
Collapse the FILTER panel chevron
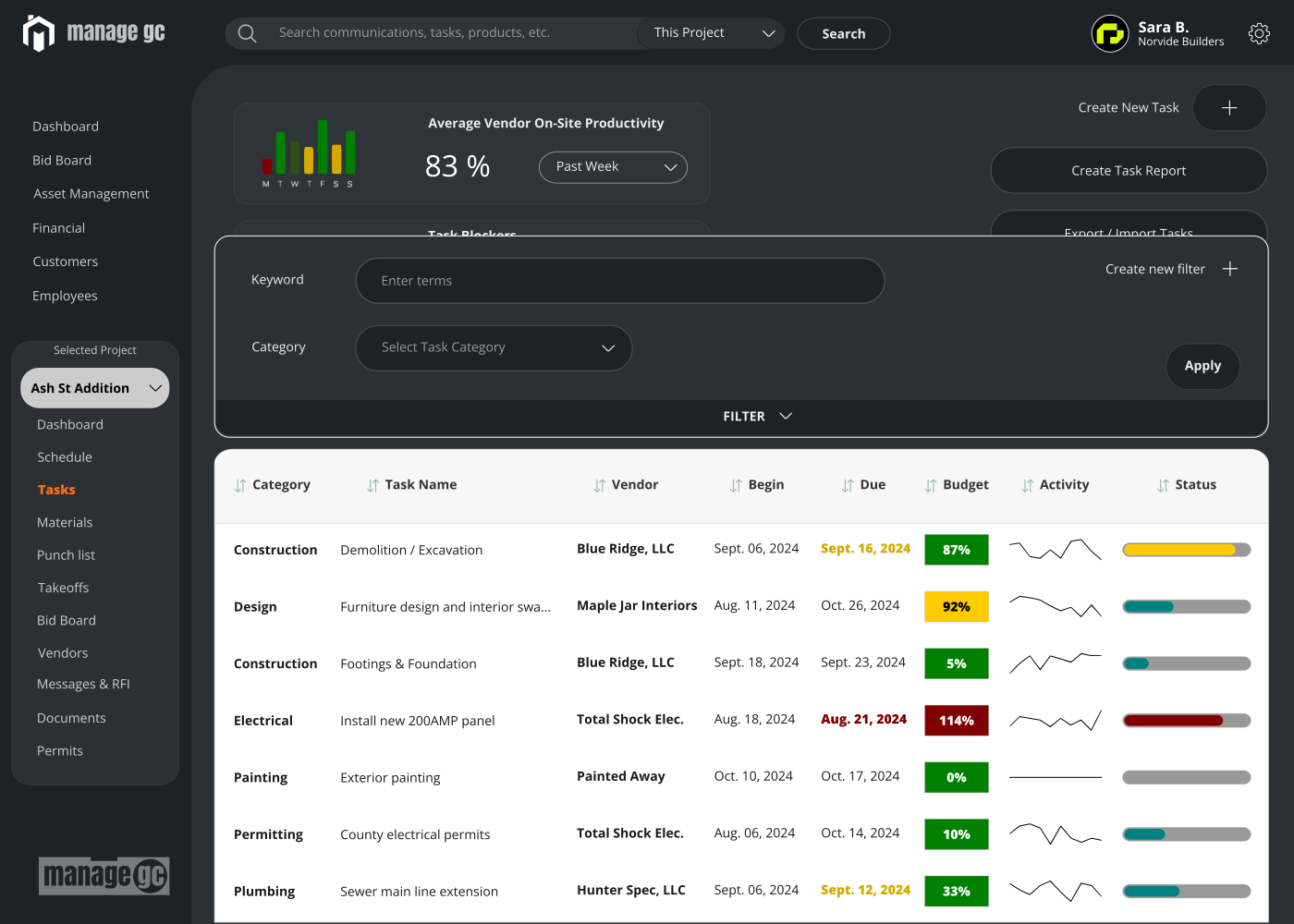point(786,416)
